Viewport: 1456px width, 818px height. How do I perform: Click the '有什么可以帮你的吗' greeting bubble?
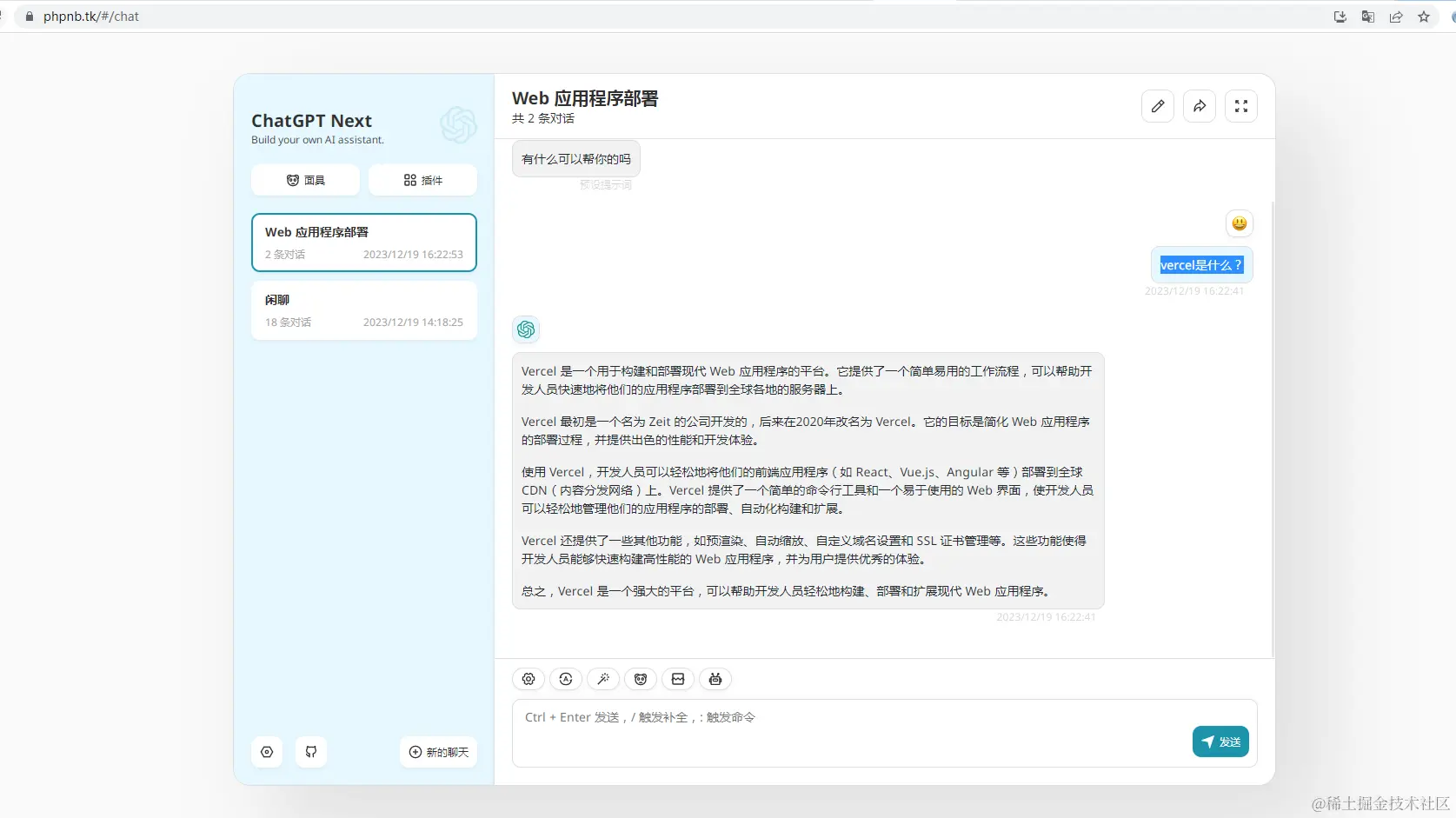pos(576,159)
